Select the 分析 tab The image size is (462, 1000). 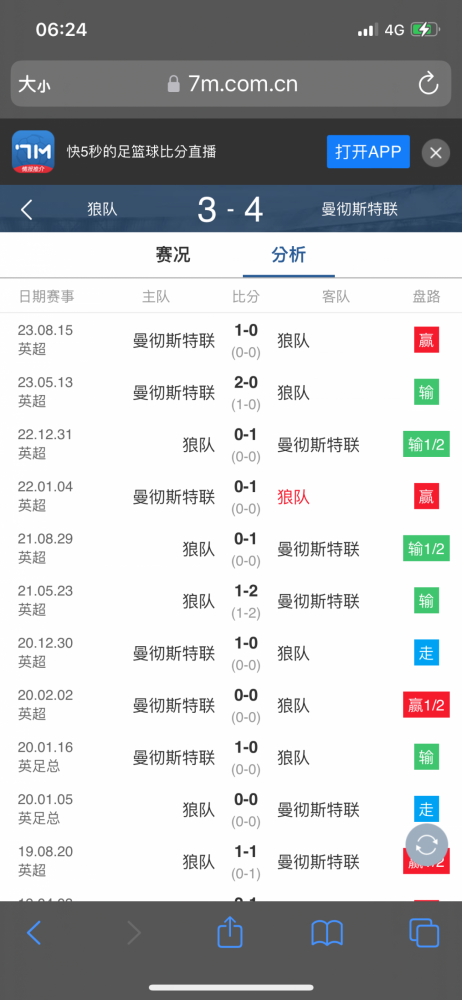[288, 255]
